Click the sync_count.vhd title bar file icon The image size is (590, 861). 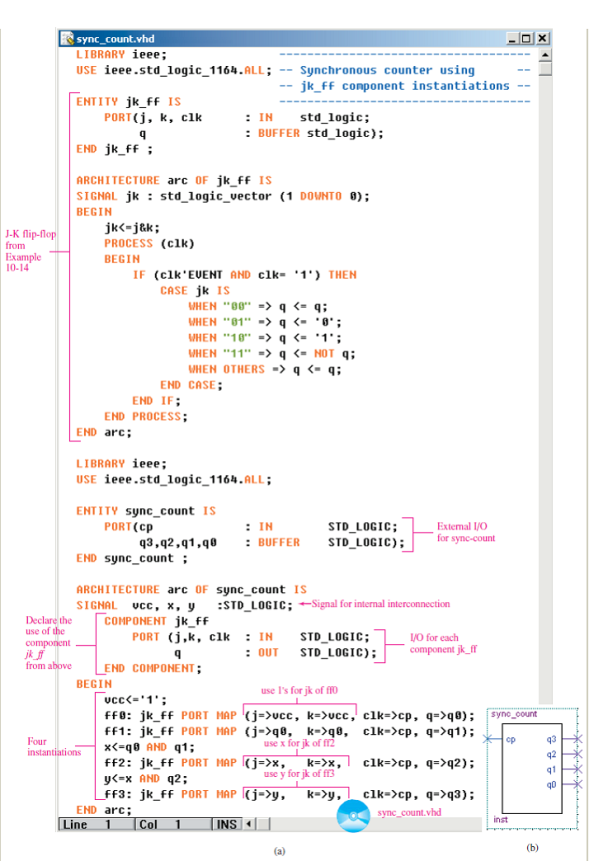click(67, 38)
